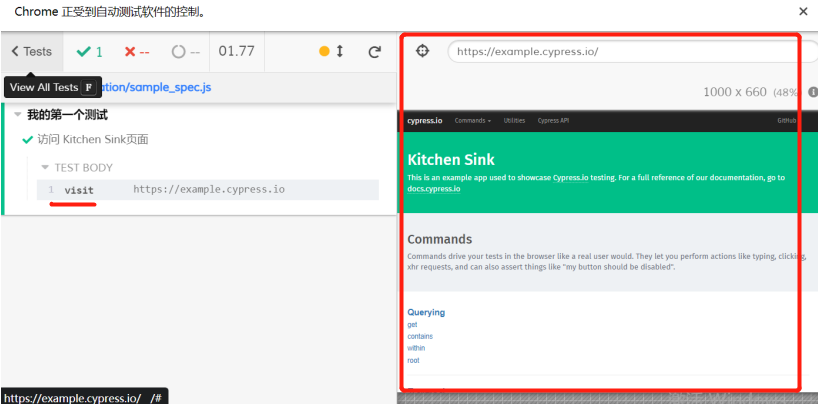Click the viewport info icon beside 48%

tap(812, 92)
